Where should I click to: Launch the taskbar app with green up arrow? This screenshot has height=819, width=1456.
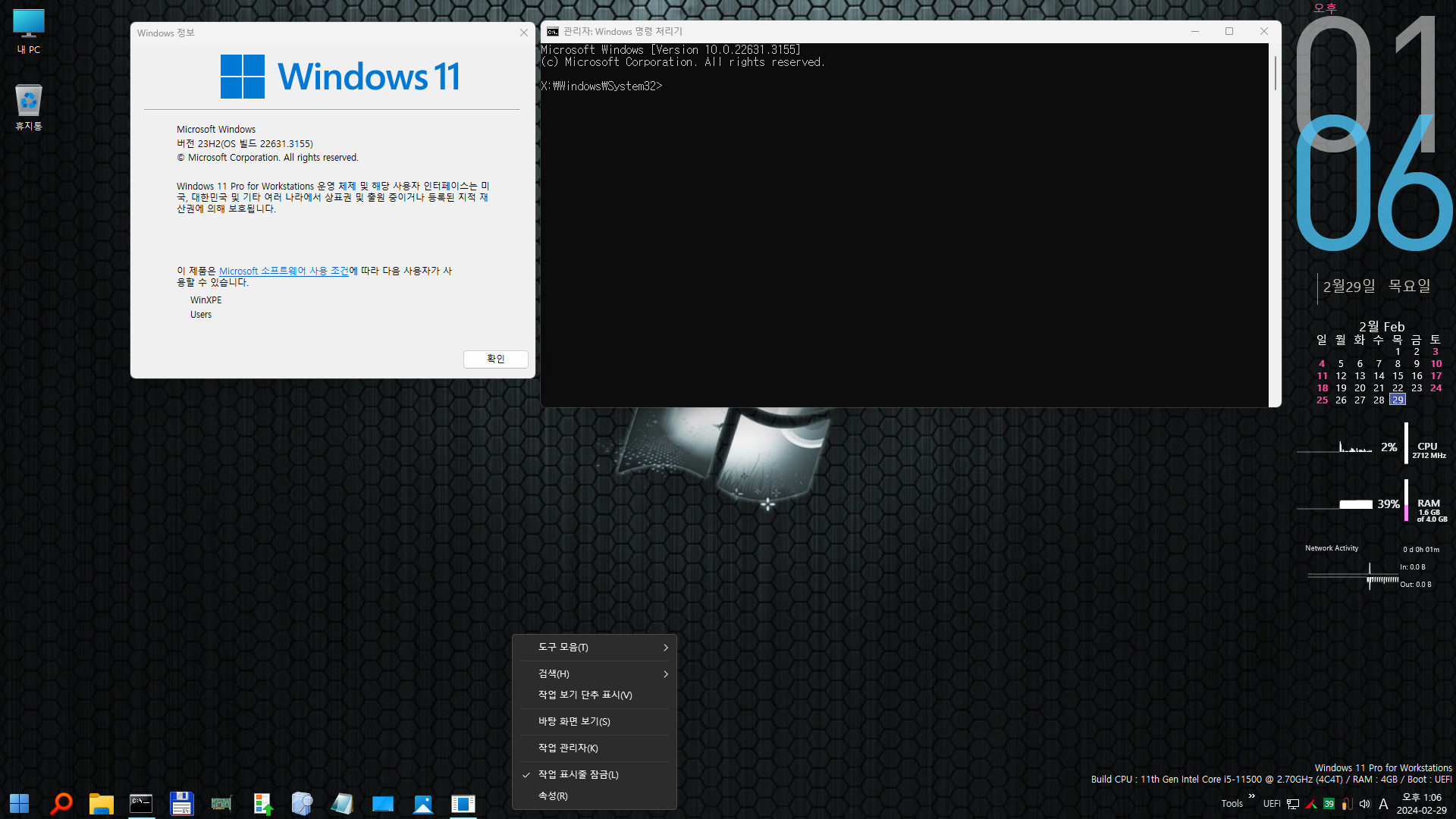click(x=262, y=804)
